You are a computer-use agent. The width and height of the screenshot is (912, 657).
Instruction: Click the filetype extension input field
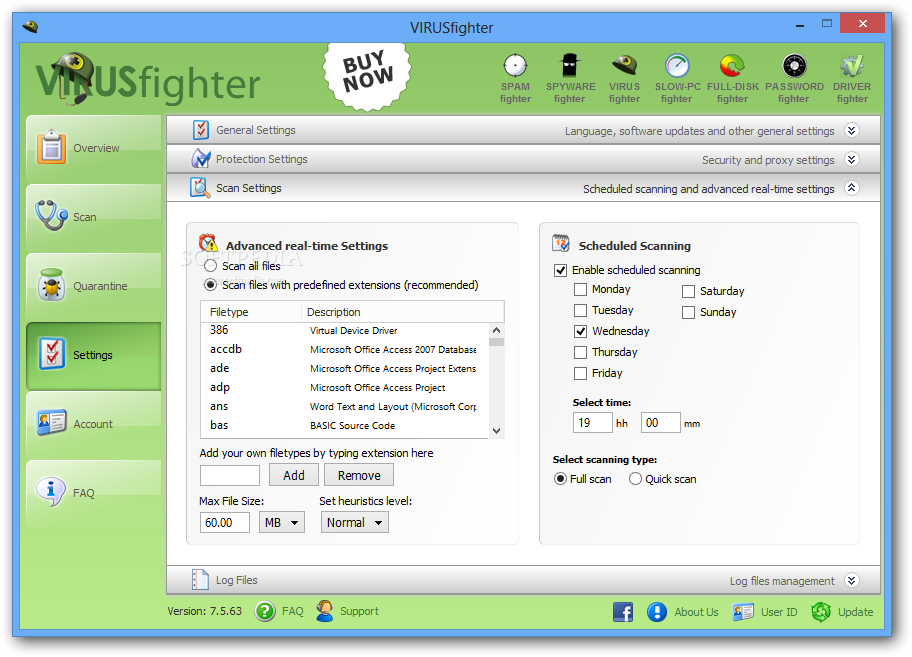click(x=230, y=475)
